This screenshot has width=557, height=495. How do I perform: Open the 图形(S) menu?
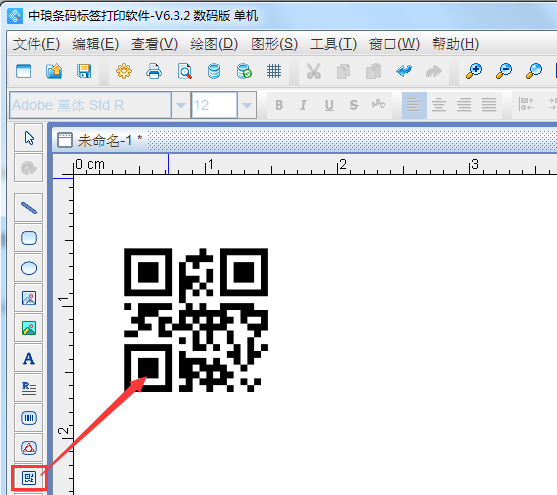(x=274, y=44)
